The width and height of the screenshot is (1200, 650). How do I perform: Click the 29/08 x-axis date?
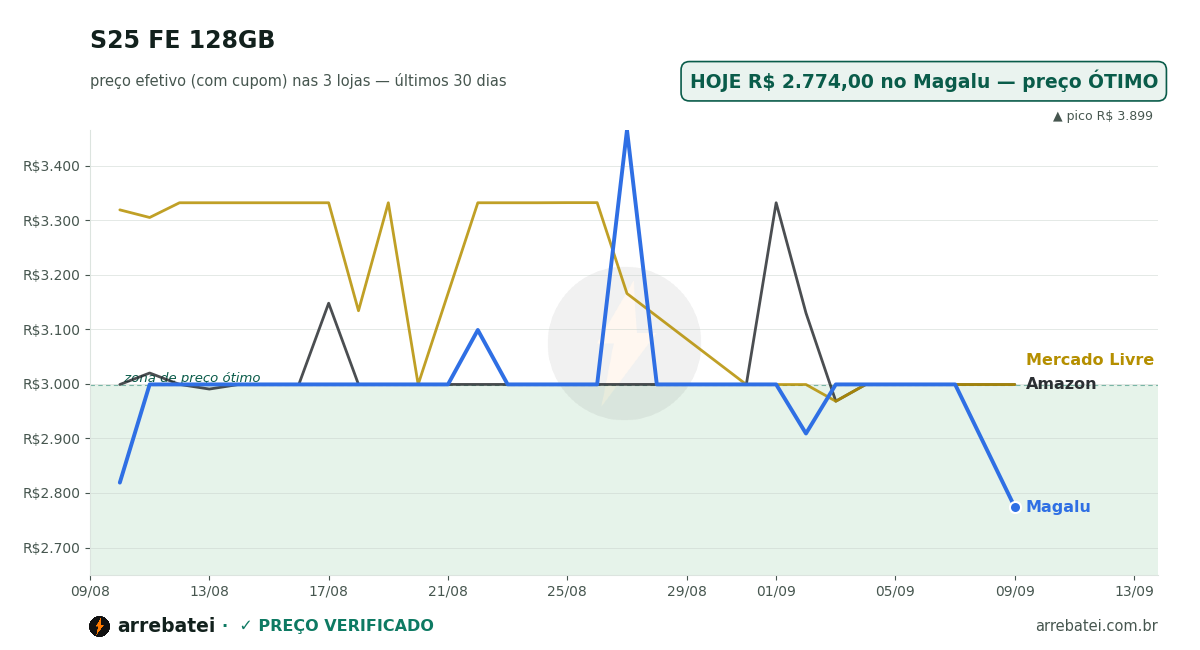pyautogui.click(x=686, y=591)
